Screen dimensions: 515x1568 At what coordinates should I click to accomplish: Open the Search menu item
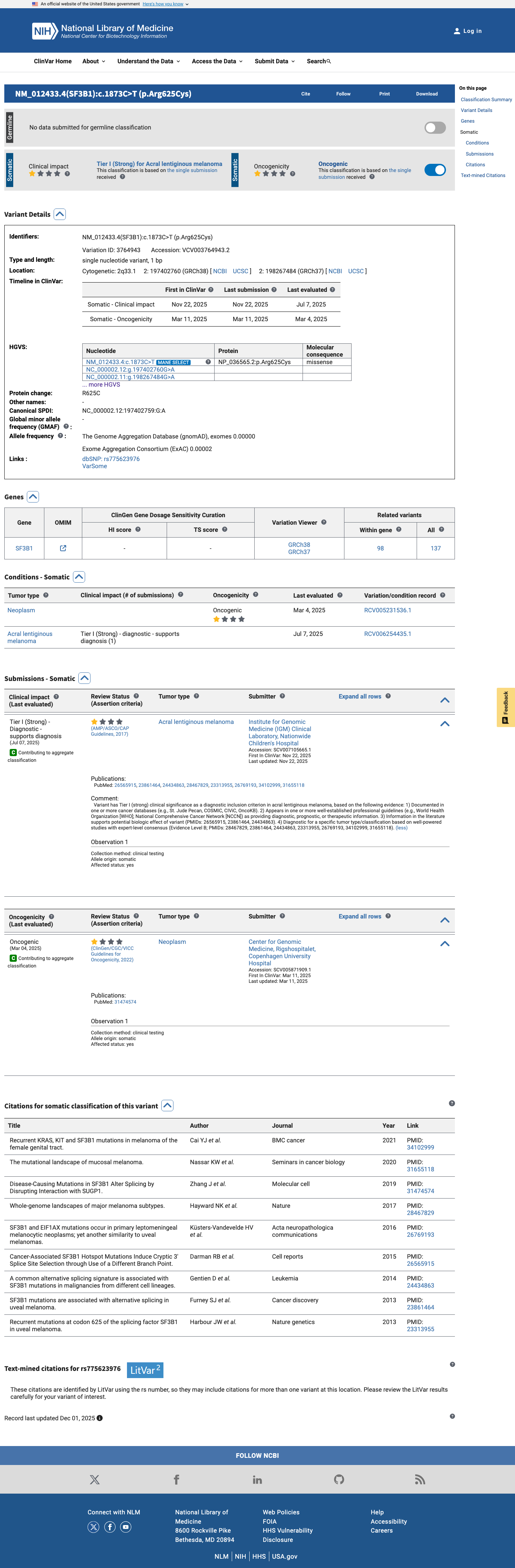[x=319, y=62]
